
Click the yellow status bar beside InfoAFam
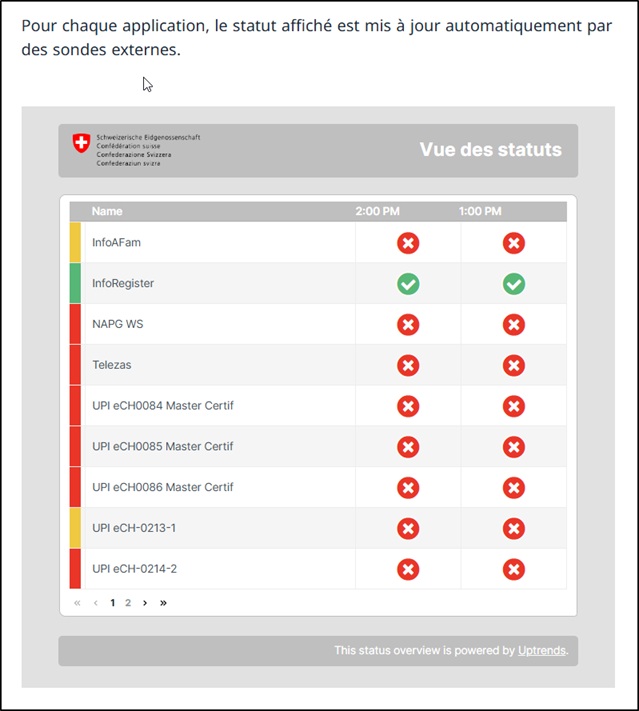click(75, 242)
